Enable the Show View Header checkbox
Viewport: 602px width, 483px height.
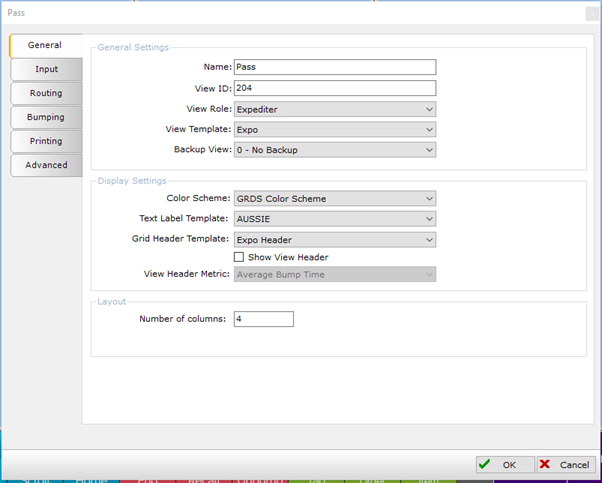tap(239, 257)
